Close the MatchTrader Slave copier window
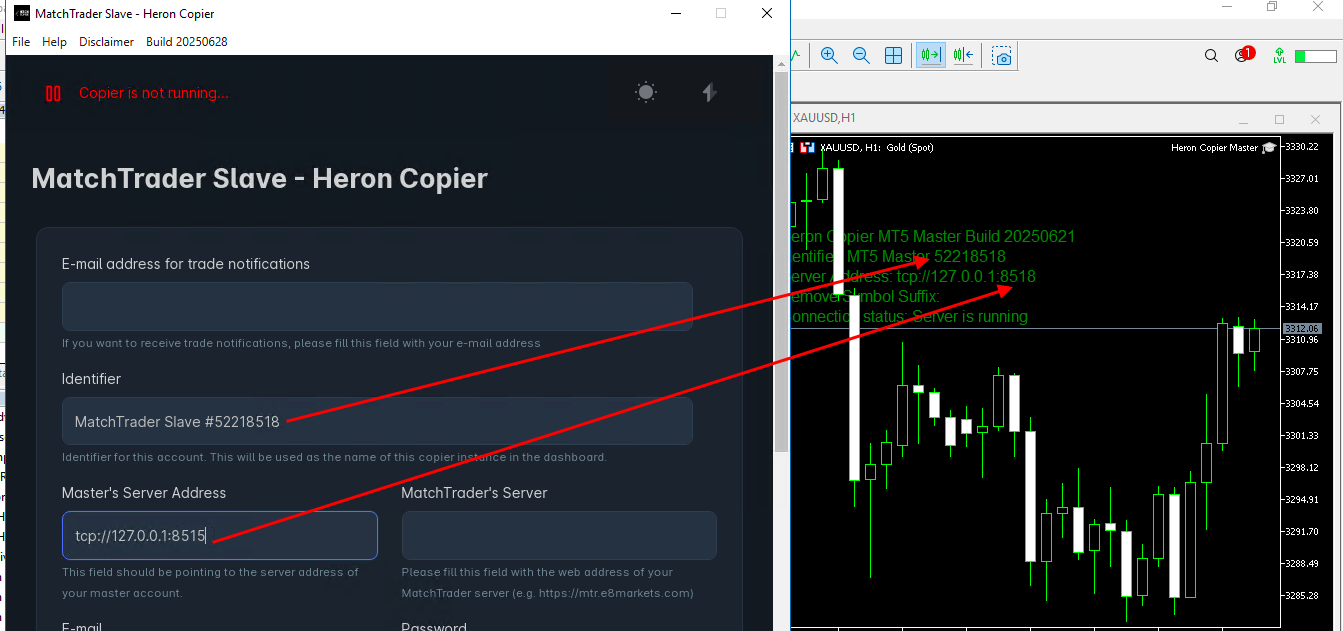 (x=767, y=14)
